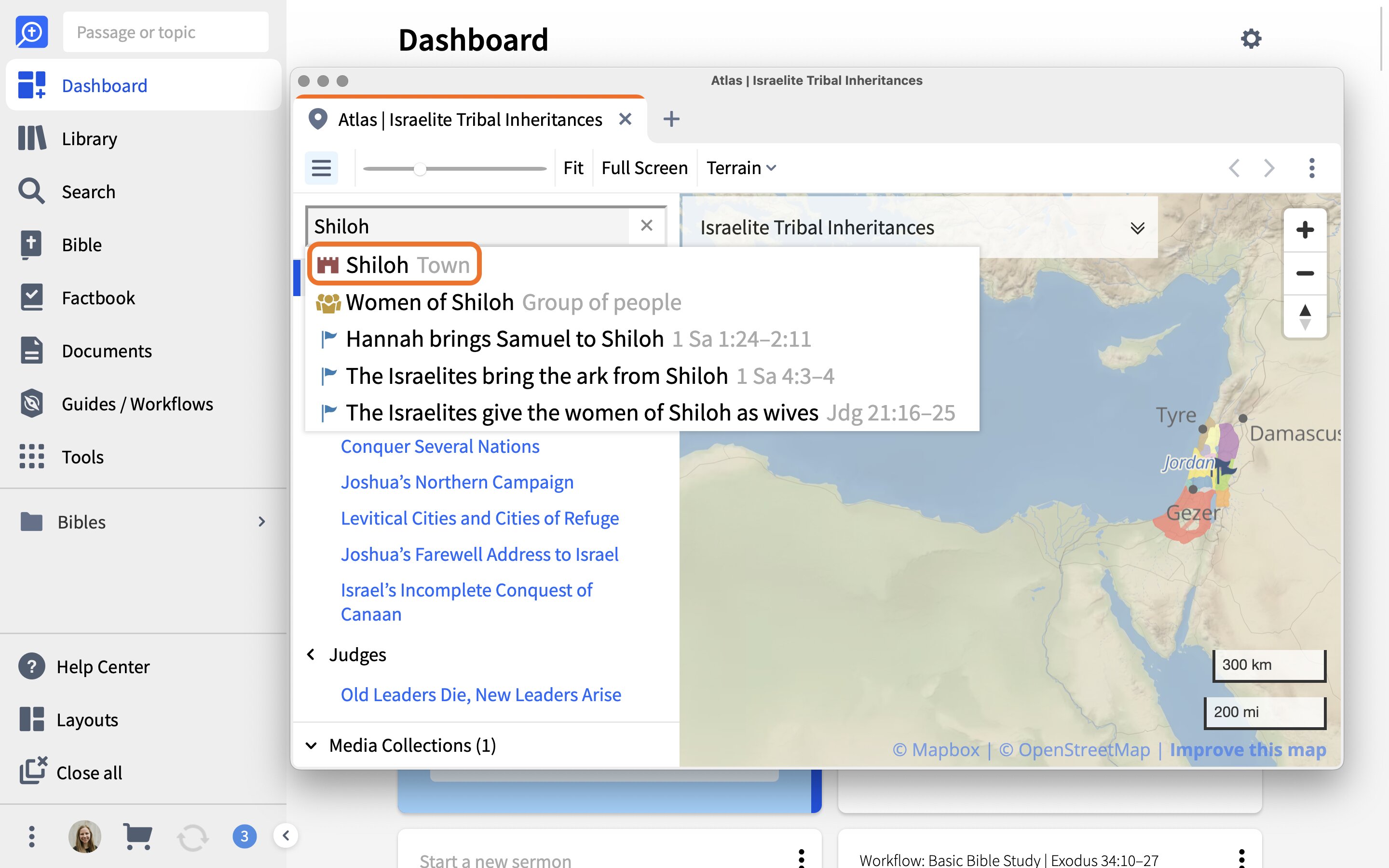Click the Full Screen button
This screenshot has height=868, width=1389.
[x=644, y=168]
